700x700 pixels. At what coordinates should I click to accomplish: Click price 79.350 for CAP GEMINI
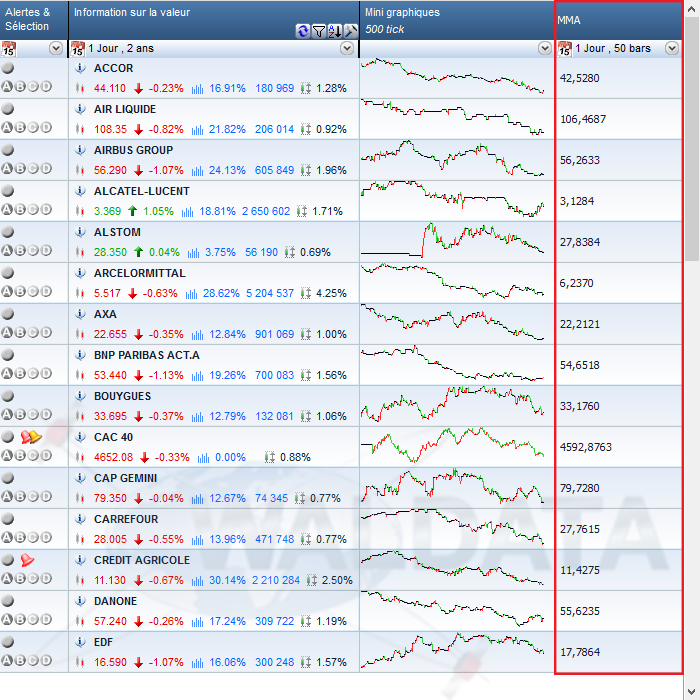[x=110, y=498]
